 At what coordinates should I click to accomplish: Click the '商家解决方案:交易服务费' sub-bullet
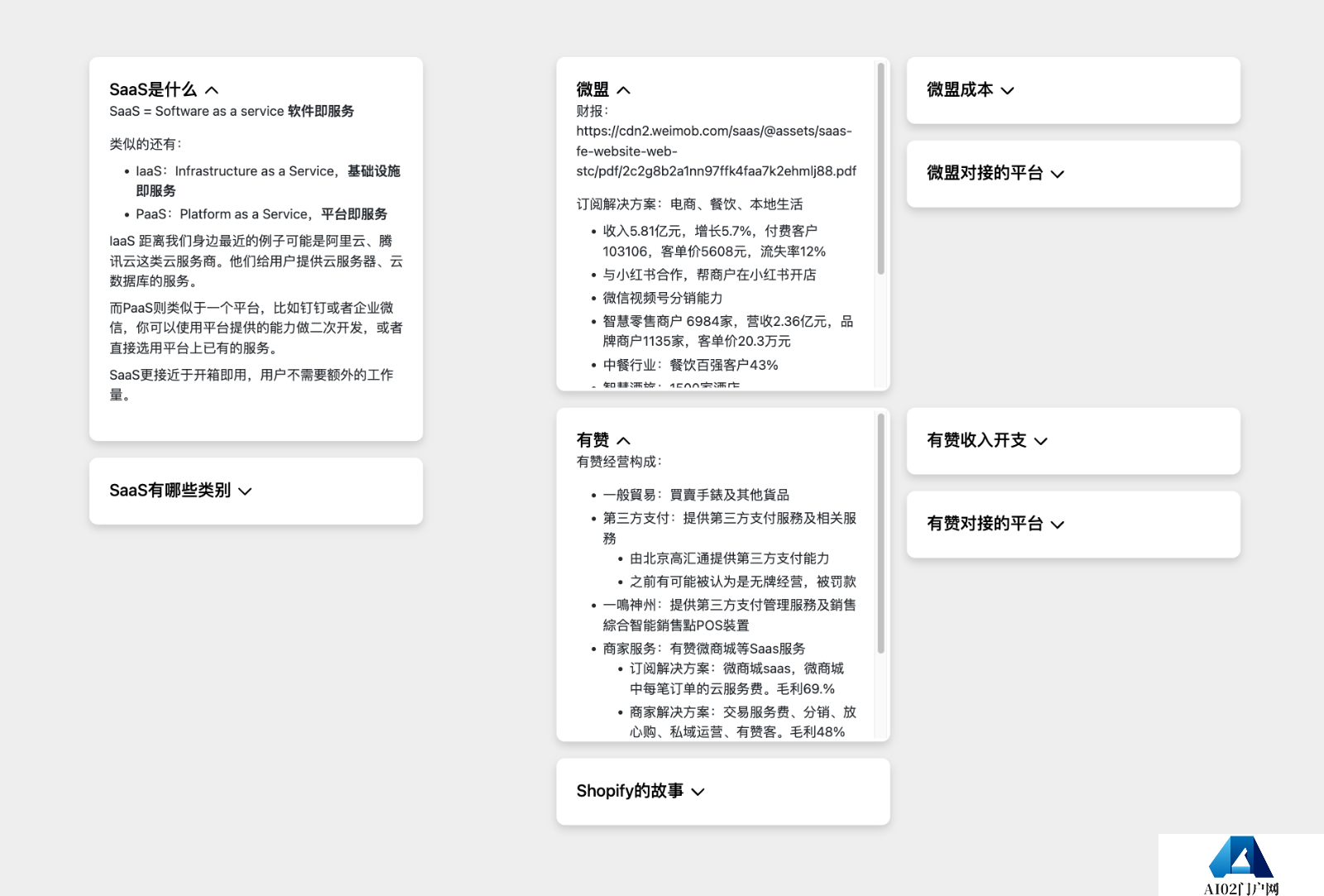tap(742, 722)
